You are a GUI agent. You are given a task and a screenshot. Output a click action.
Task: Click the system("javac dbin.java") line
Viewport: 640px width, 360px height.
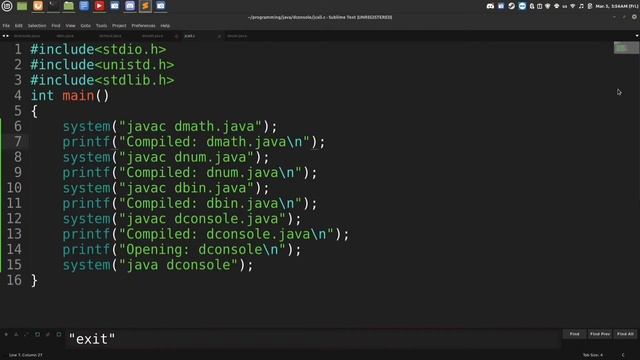(x=166, y=188)
